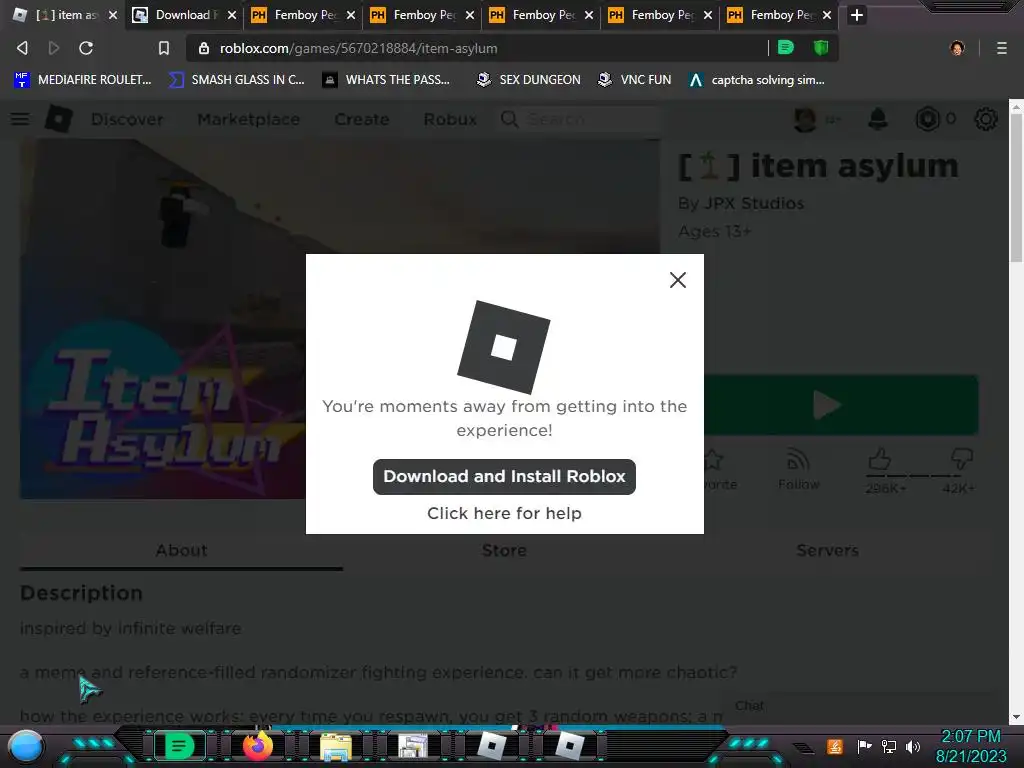Open Roblox notifications bell
This screenshot has width=1024, height=768.
(x=878, y=120)
